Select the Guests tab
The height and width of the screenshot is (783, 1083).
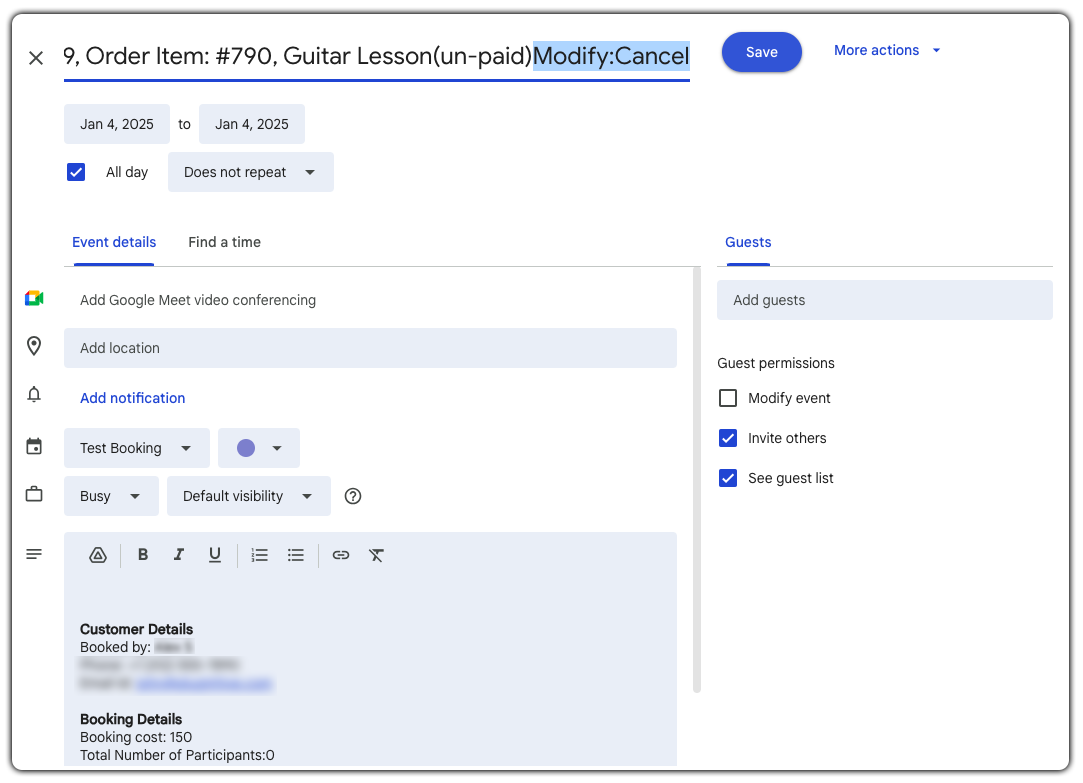748,242
